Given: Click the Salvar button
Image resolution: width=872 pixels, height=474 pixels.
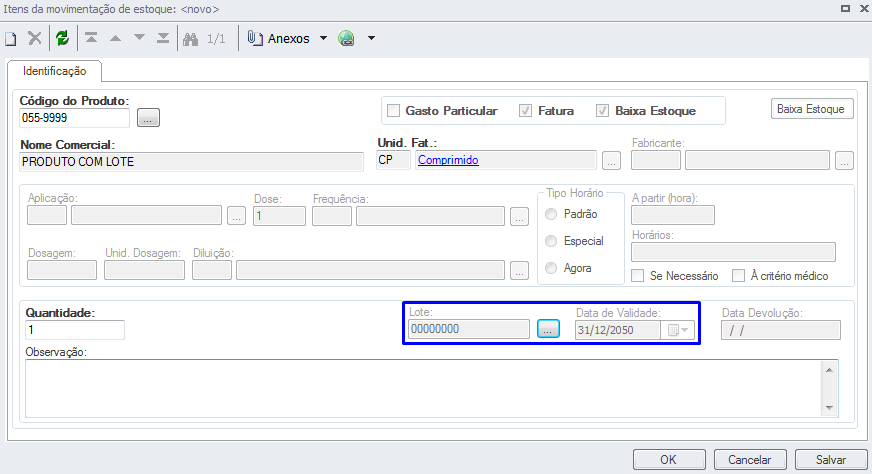Looking at the screenshot, I should 831,460.
